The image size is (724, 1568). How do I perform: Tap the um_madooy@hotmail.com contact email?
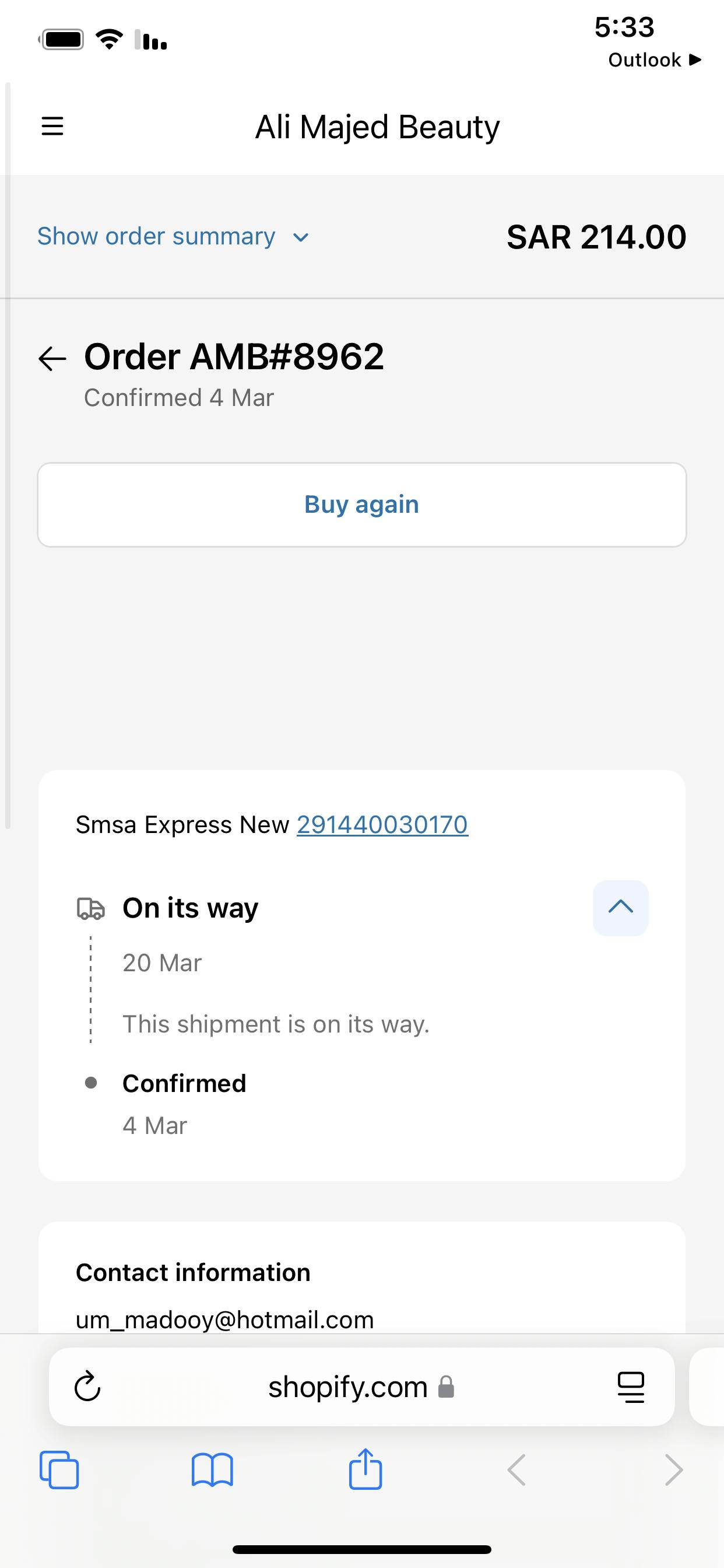[224, 1319]
